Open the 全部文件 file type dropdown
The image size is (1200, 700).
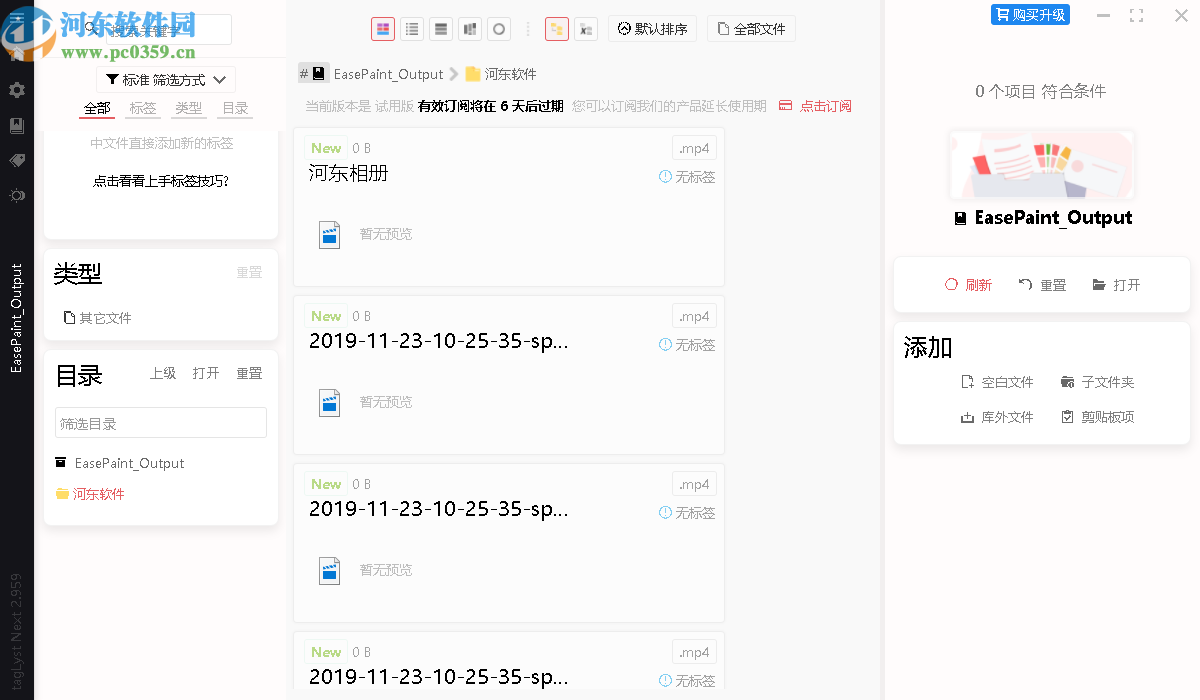pos(751,28)
